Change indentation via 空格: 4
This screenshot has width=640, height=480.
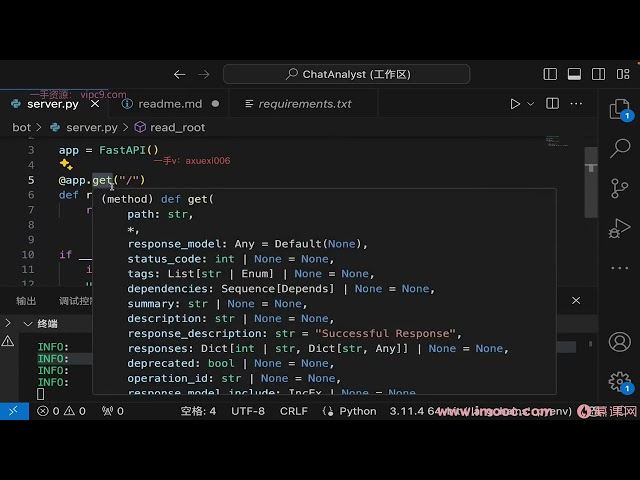coord(198,411)
